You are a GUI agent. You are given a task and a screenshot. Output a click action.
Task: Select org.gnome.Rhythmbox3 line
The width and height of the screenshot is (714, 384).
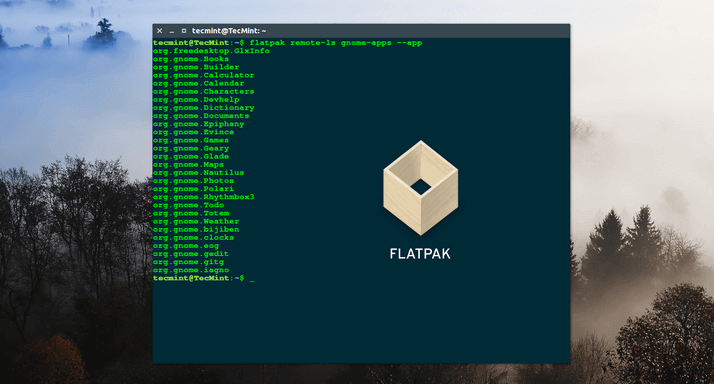coord(204,197)
